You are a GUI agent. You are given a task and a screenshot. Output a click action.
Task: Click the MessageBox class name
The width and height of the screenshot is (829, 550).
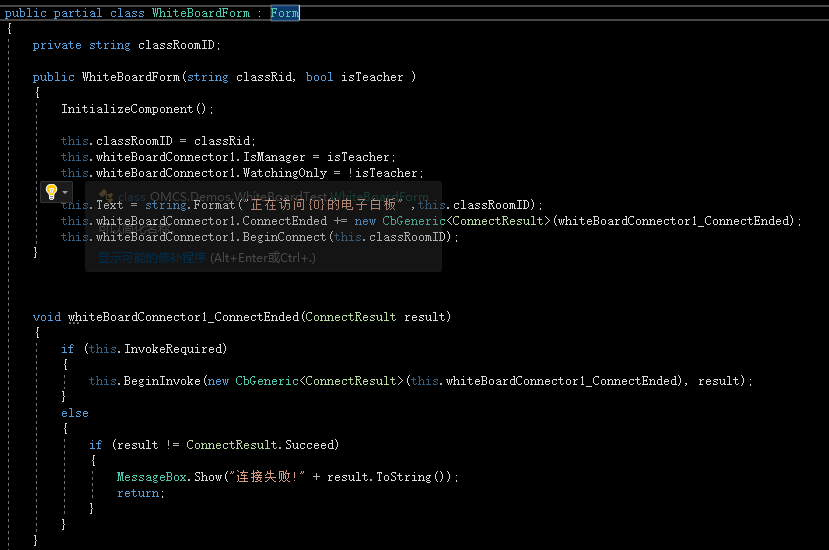pyautogui.click(x=152, y=477)
